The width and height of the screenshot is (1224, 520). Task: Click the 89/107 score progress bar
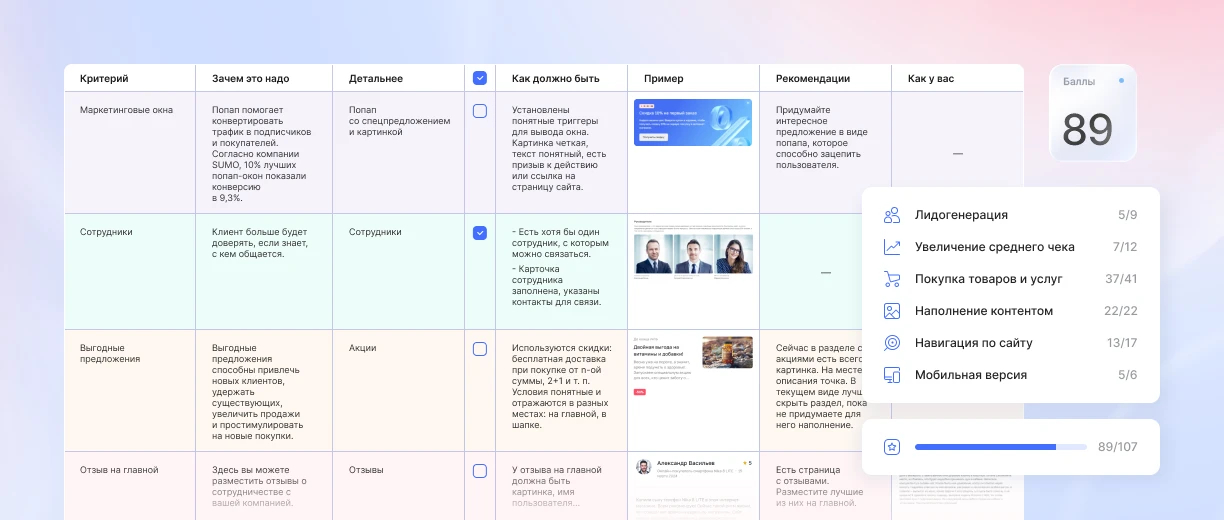1001,447
